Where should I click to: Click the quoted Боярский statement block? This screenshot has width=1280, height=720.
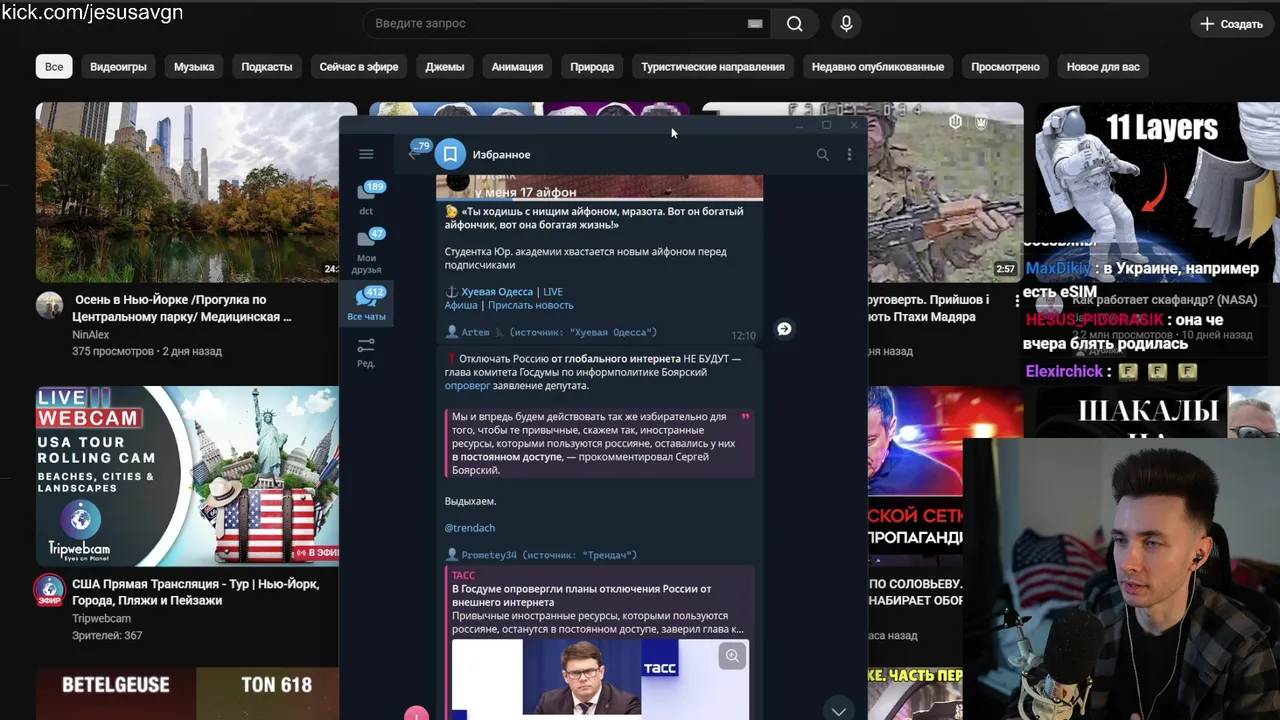coord(599,443)
